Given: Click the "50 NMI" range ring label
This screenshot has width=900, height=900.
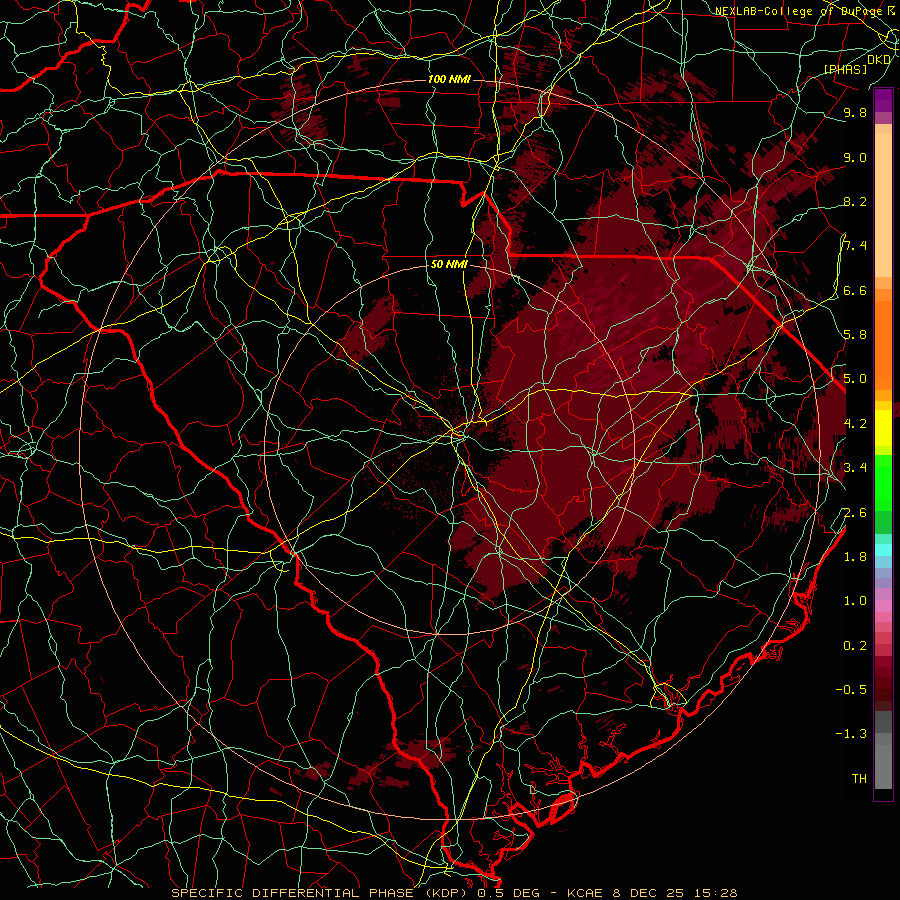Looking at the screenshot, I should [x=449, y=265].
